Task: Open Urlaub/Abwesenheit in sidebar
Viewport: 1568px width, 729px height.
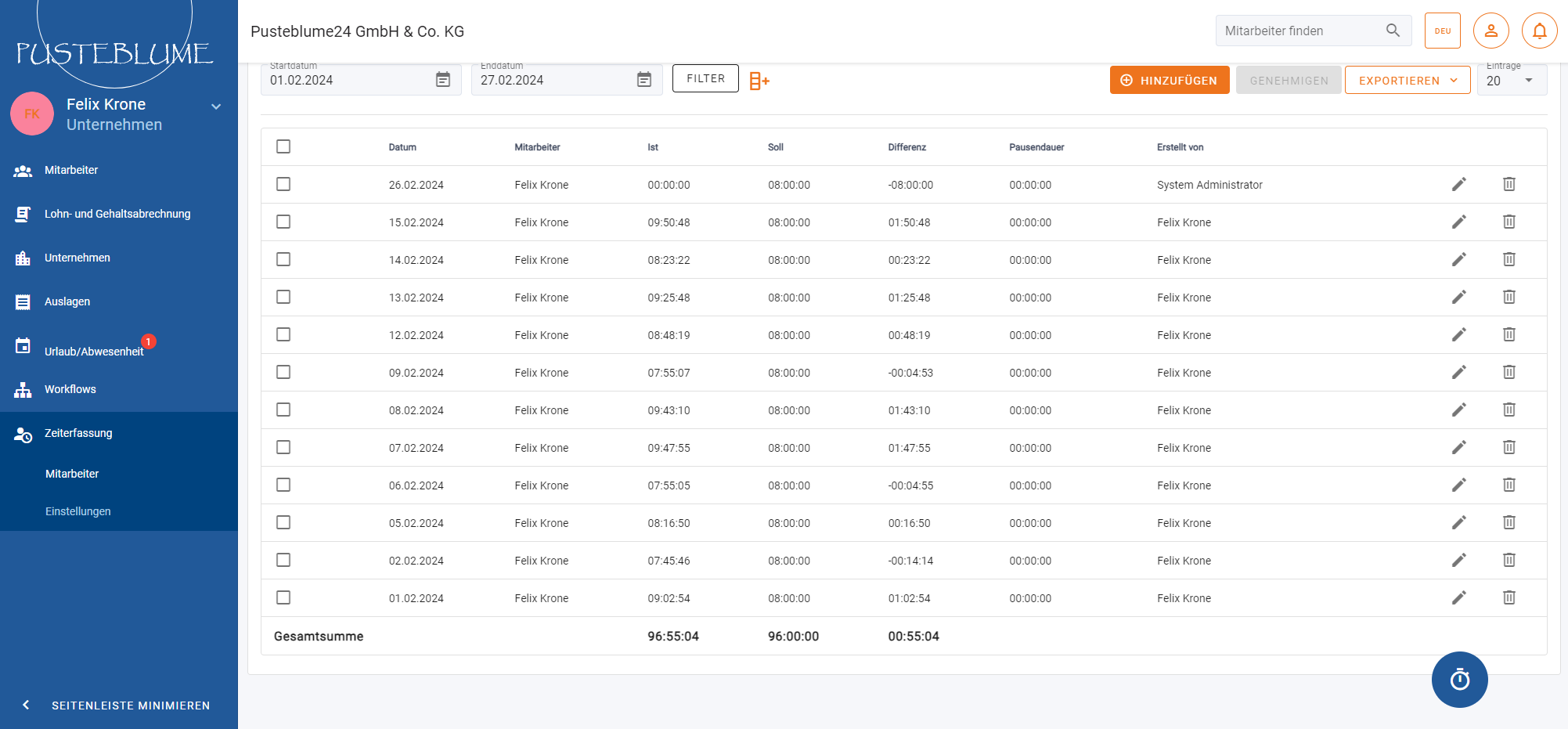Action: [x=94, y=352]
